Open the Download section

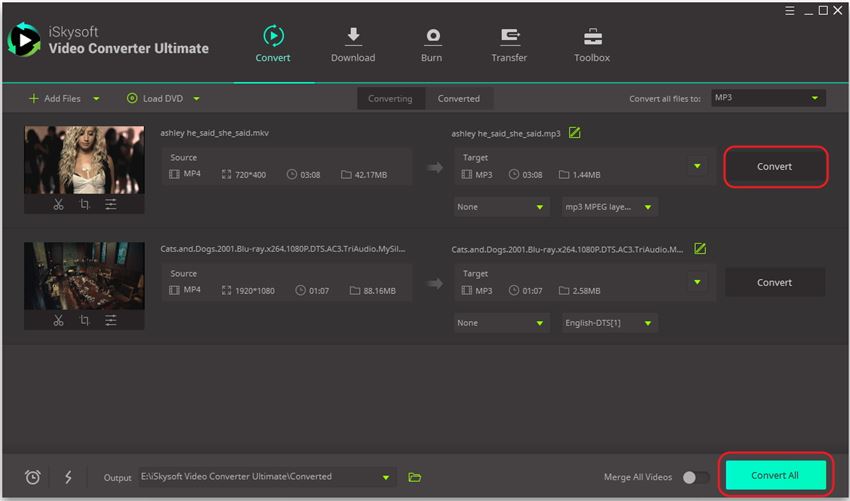pos(353,45)
